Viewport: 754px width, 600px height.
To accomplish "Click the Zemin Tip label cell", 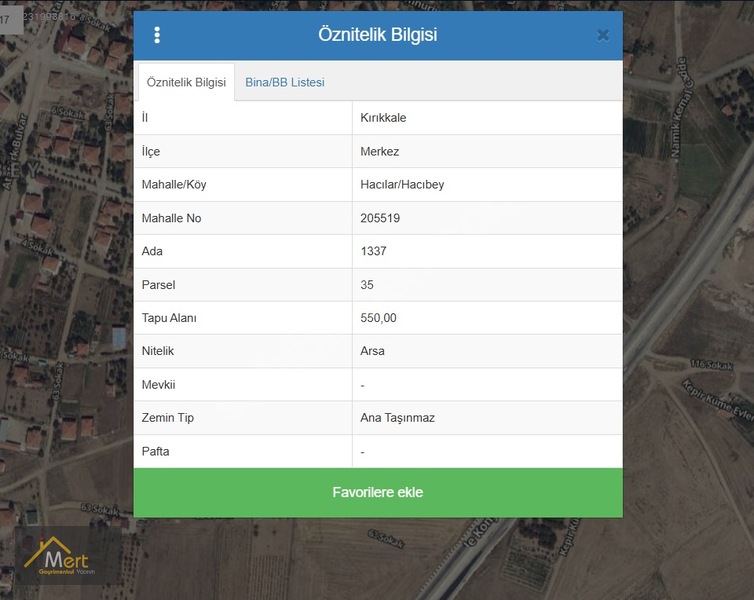I will 168,418.
